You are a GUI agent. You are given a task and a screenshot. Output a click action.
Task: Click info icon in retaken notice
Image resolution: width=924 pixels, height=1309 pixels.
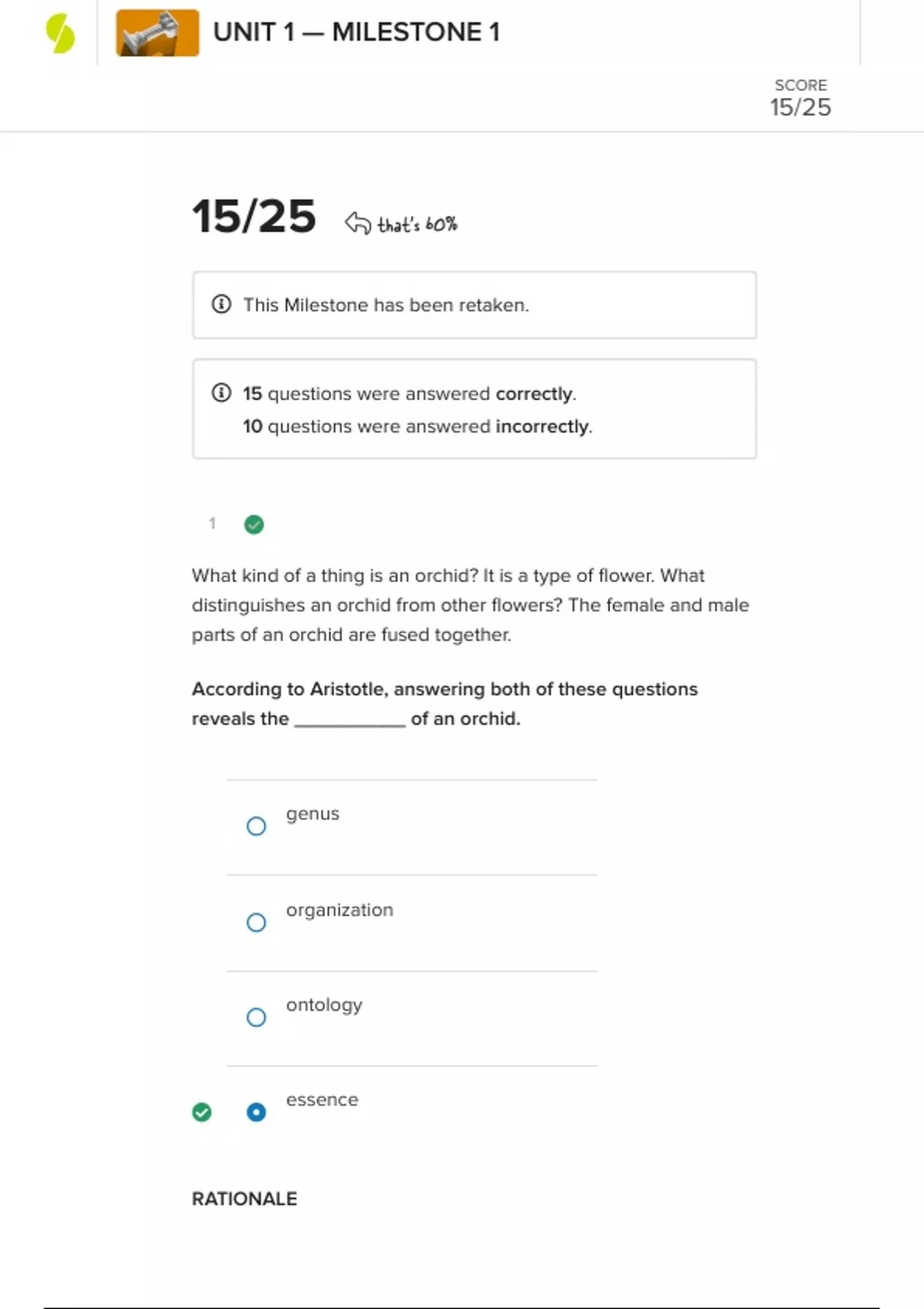point(221,304)
